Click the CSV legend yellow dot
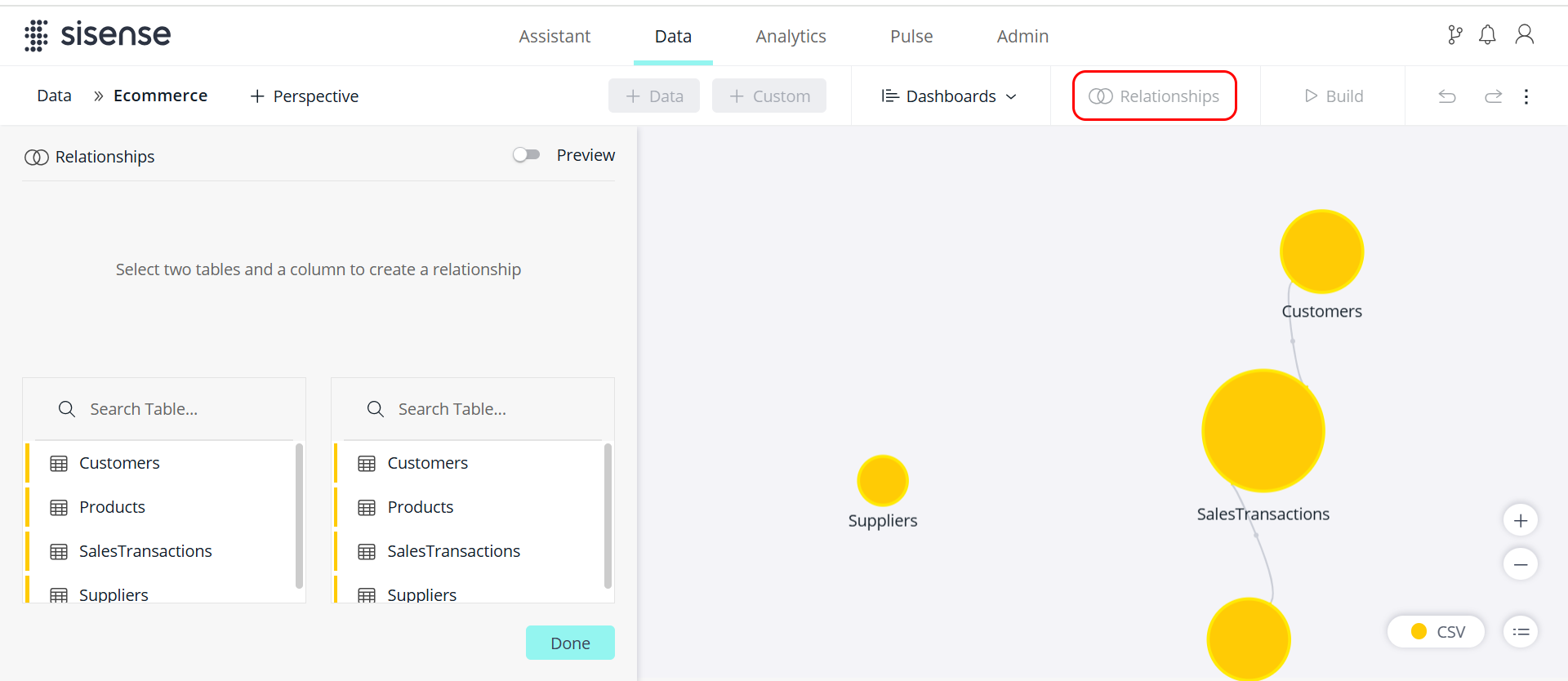The image size is (1568, 681). 1419,631
